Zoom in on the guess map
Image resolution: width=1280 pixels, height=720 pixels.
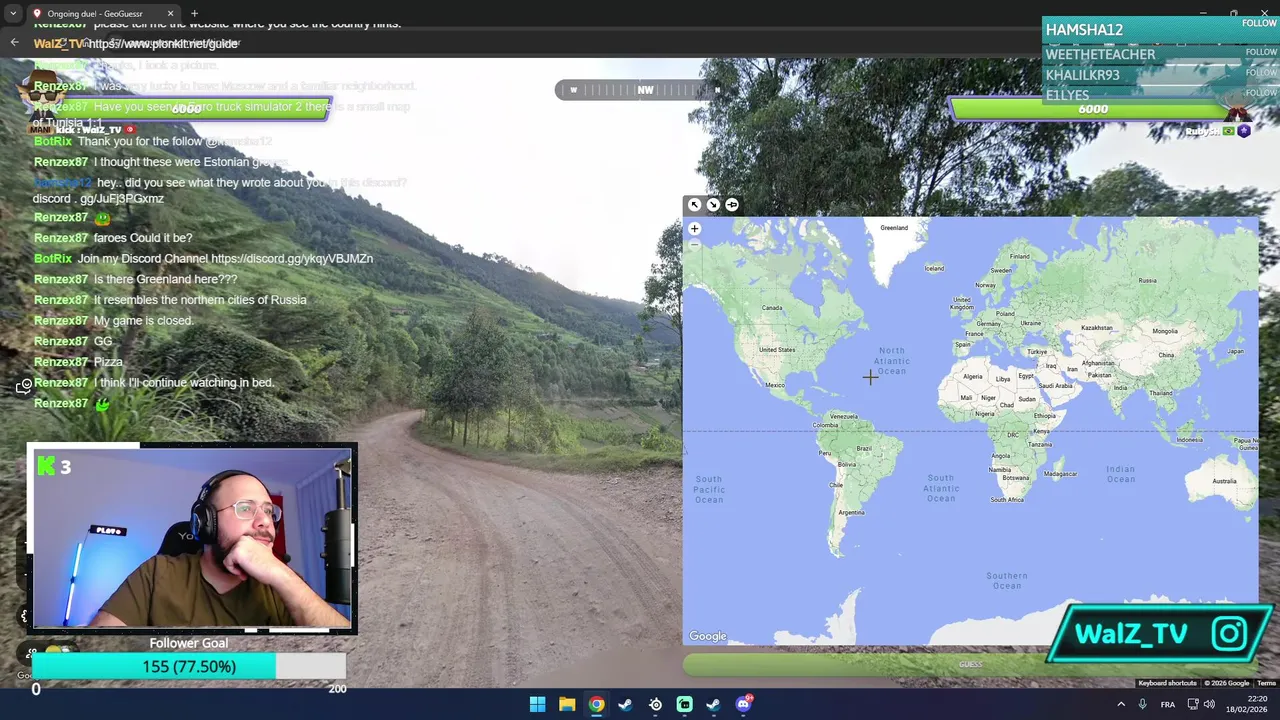(x=694, y=228)
